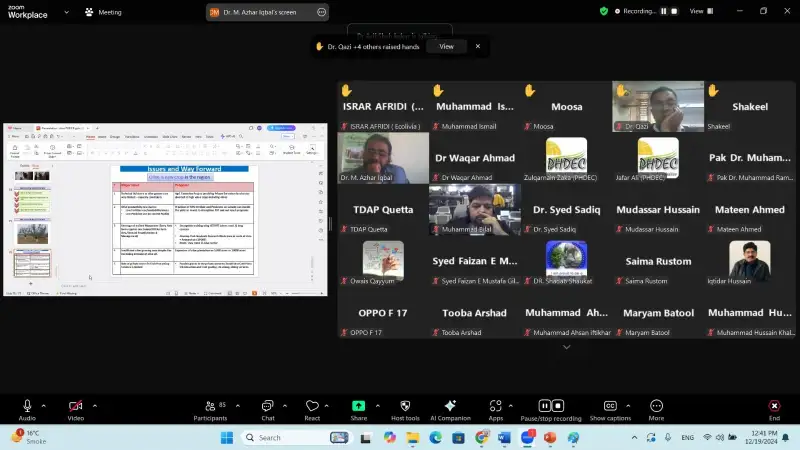
Task: Dismiss the raised hands notification
Action: click(478, 46)
